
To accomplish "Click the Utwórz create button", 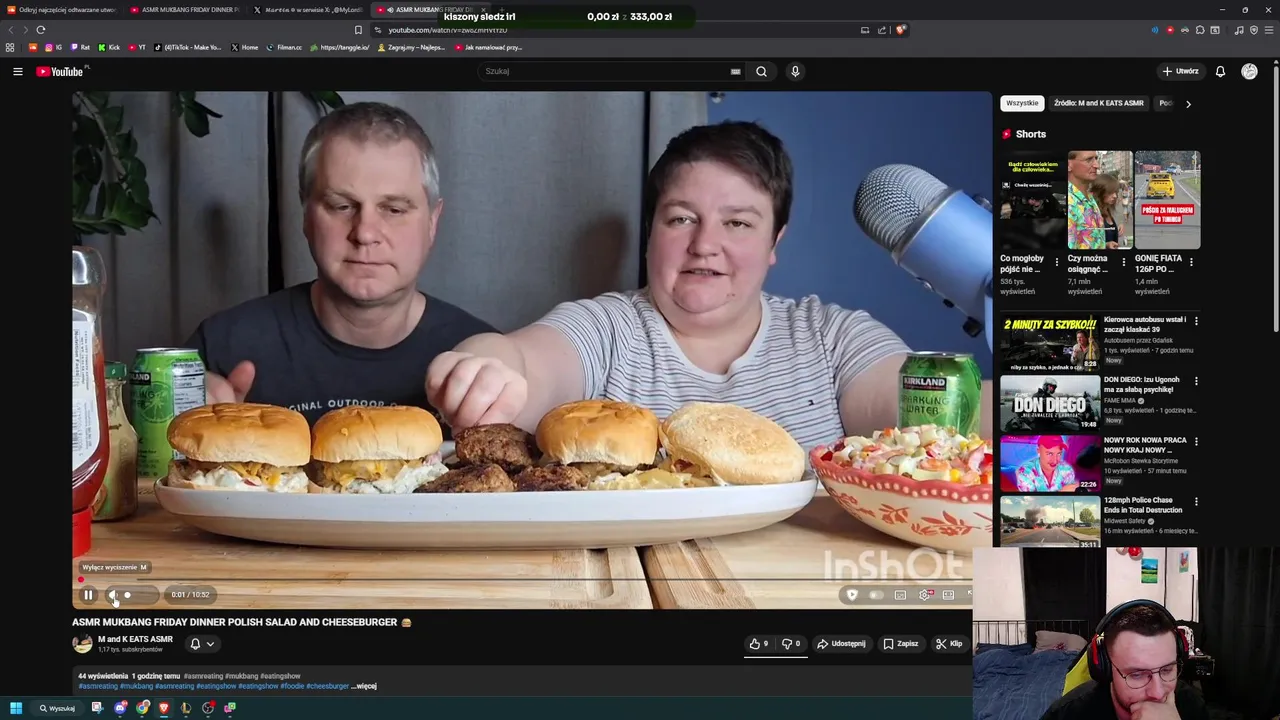I will point(1180,71).
